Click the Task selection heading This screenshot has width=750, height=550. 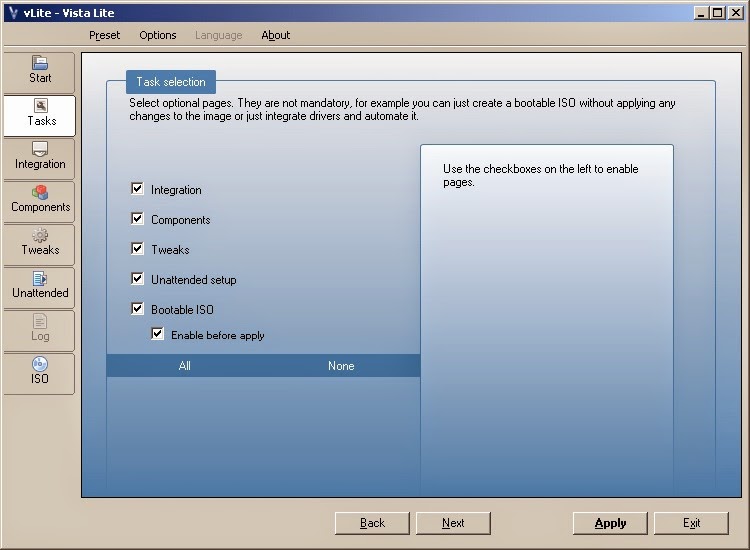click(x=171, y=82)
